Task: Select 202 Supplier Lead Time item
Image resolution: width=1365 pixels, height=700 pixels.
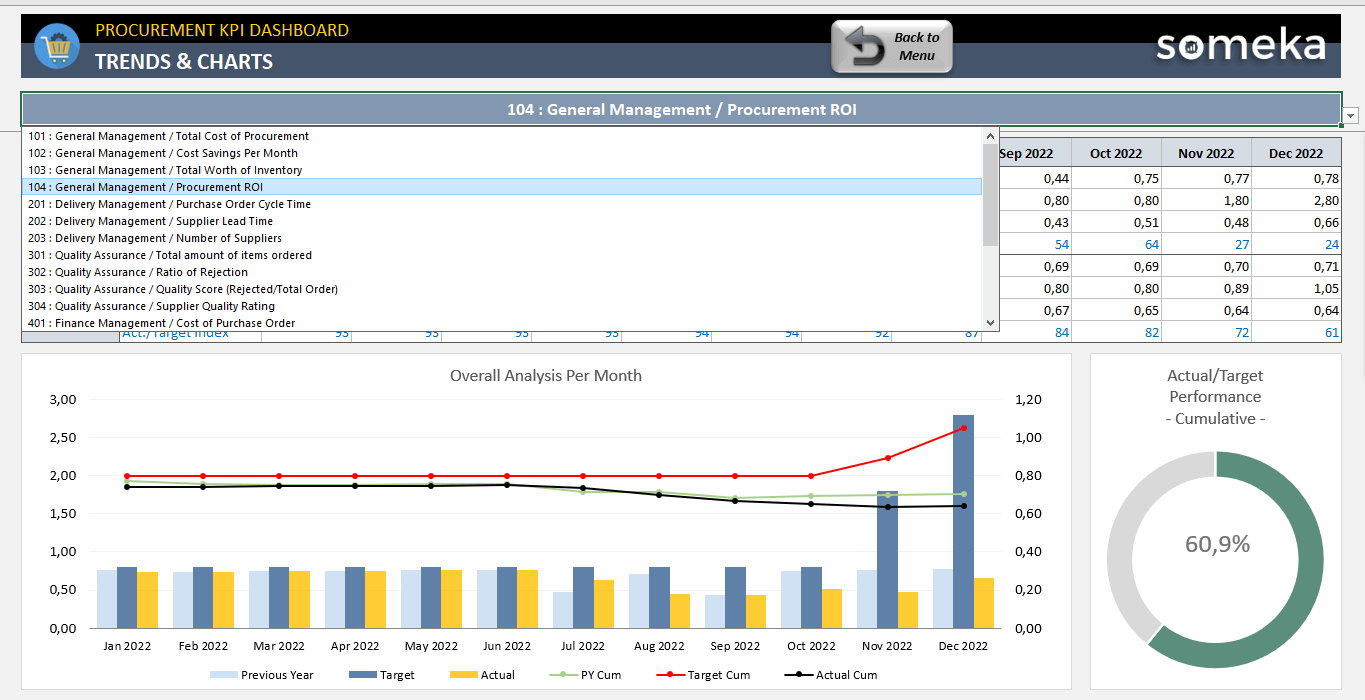Action: (x=164, y=221)
